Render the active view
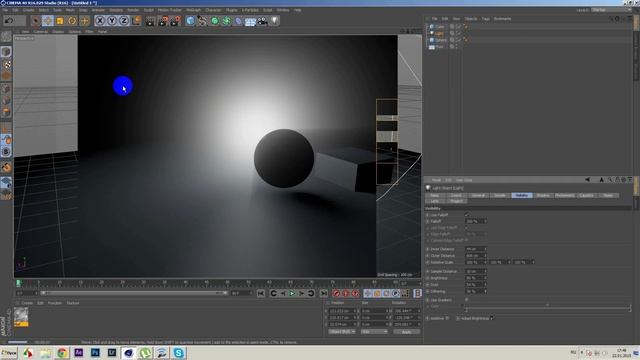This screenshot has height=360, width=640. [150, 21]
